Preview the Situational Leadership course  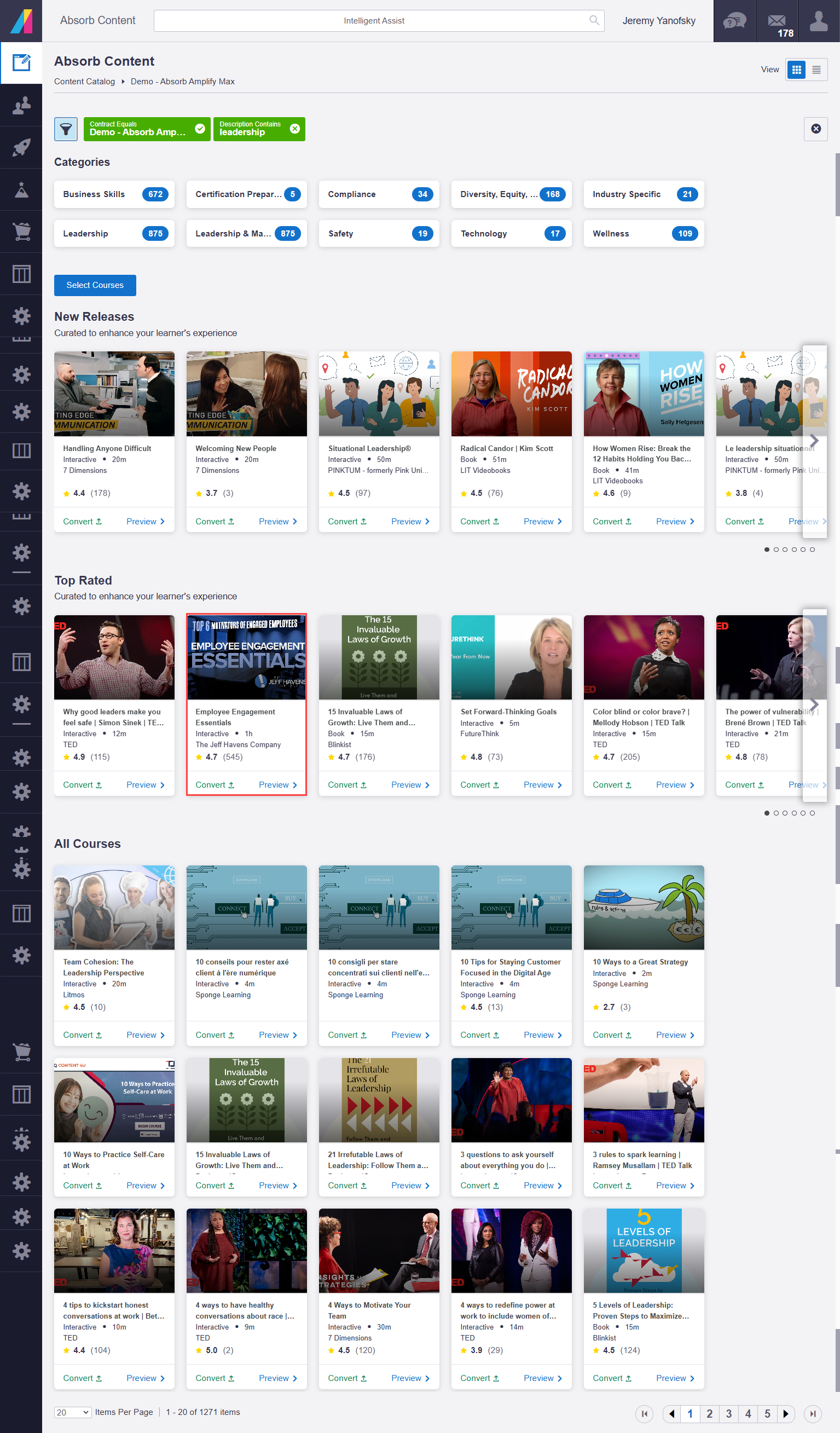[410, 522]
